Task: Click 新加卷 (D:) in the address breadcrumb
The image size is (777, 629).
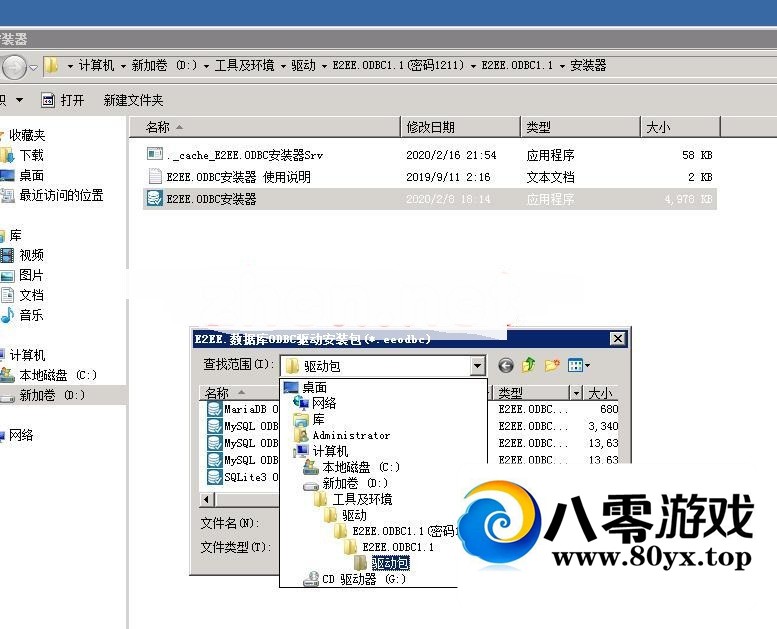Action: [x=165, y=65]
